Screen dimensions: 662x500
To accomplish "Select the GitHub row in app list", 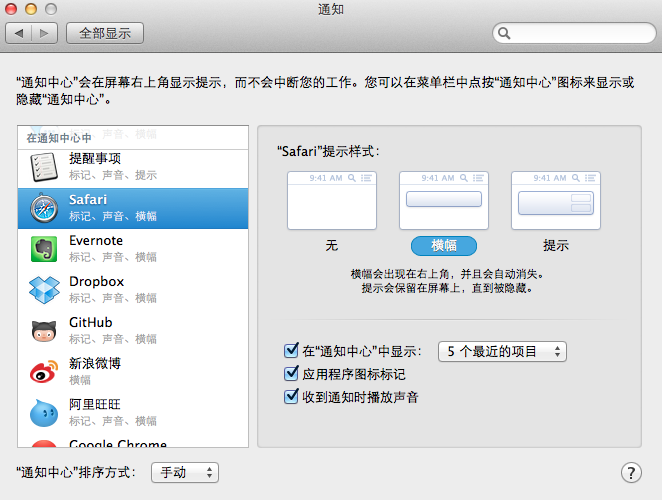I will pyautogui.click(x=133, y=331).
